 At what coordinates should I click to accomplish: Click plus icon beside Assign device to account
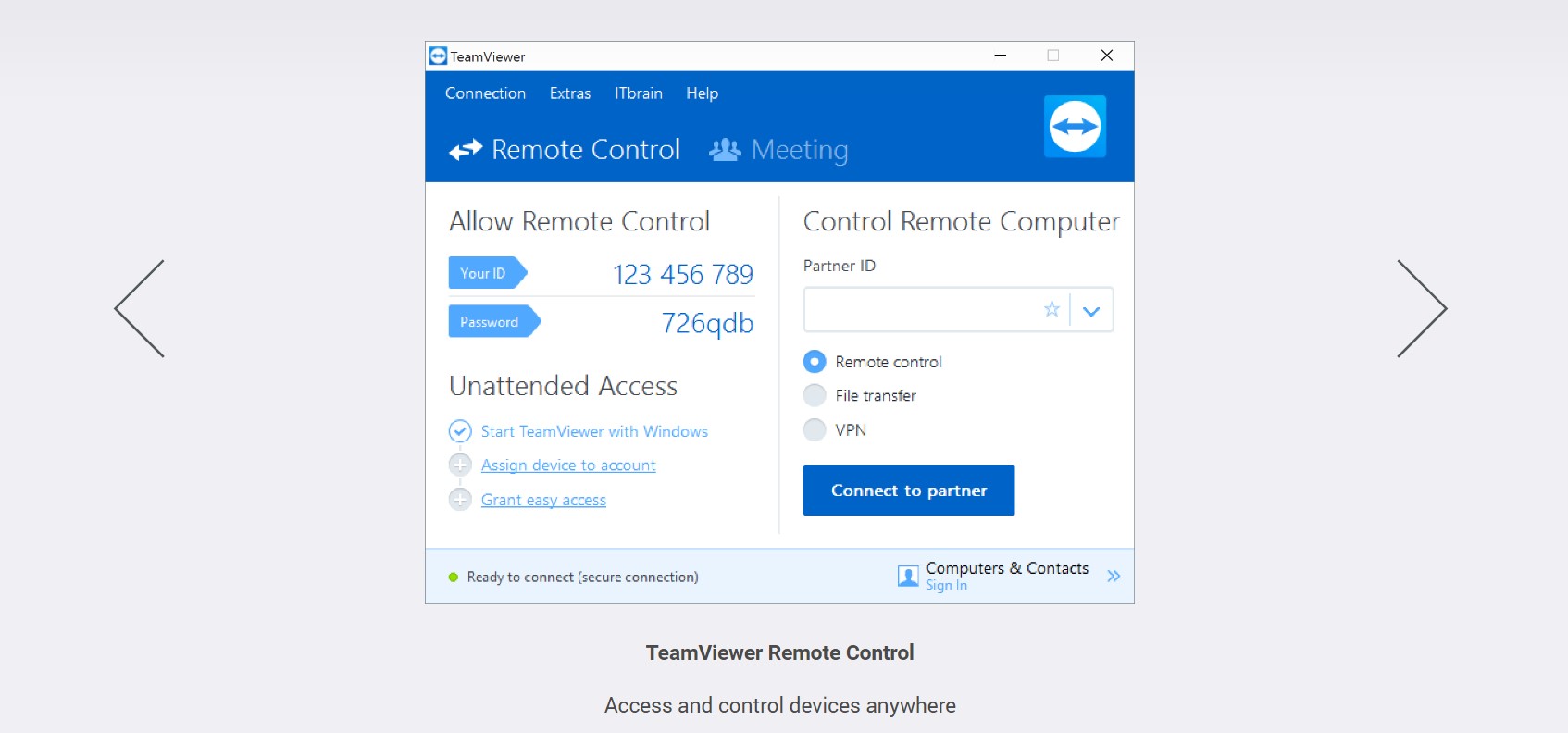pyautogui.click(x=460, y=465)
